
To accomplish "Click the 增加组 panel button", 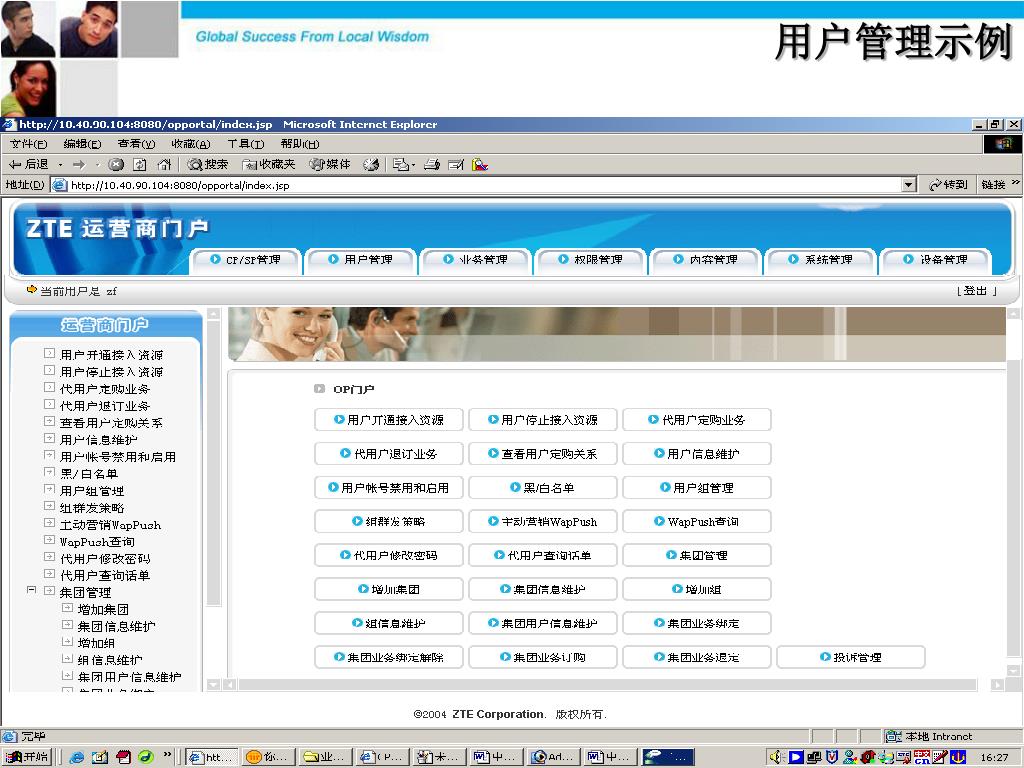I will tap(697, 590).
